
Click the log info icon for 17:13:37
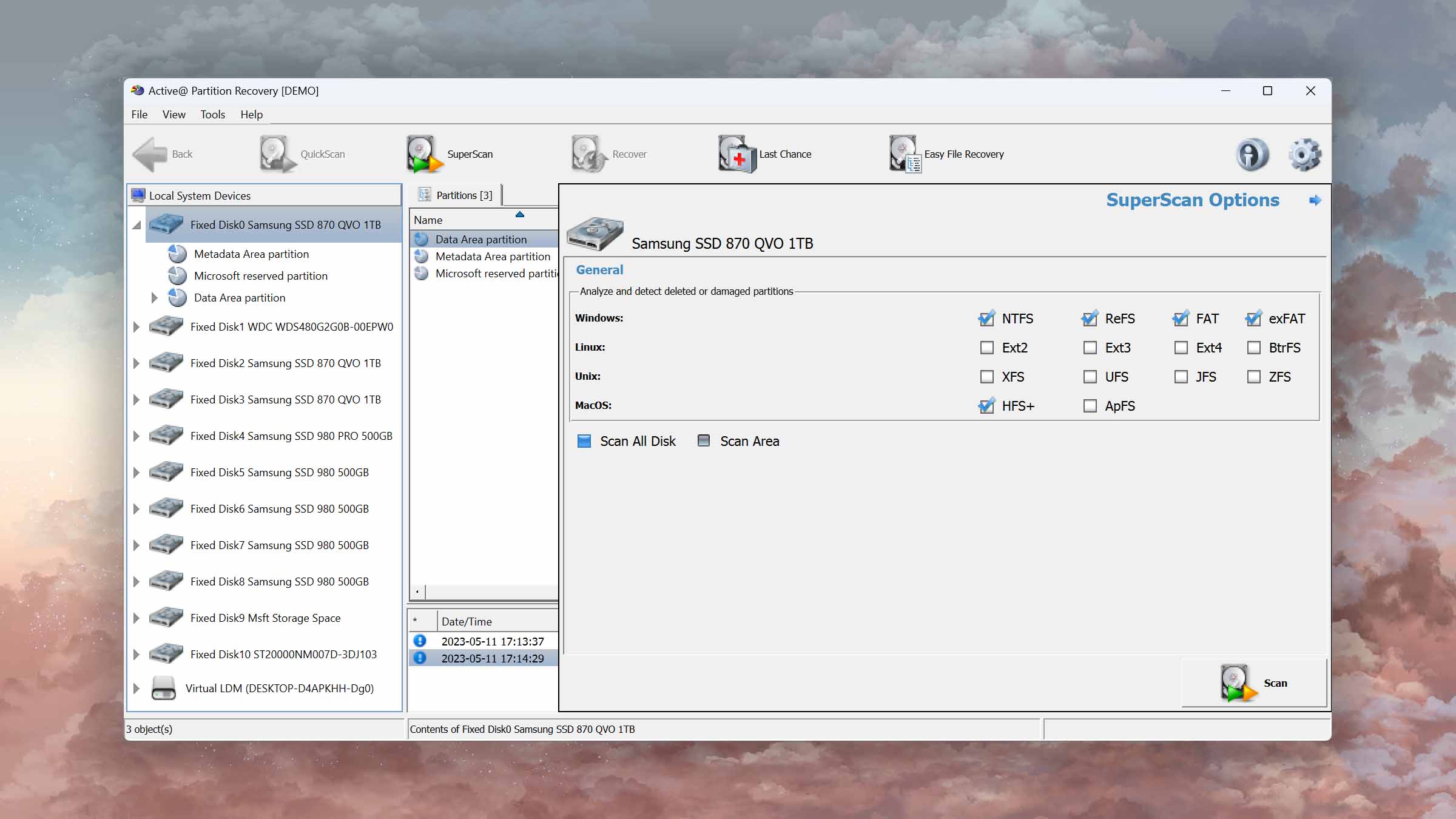[x=420, y=641]
